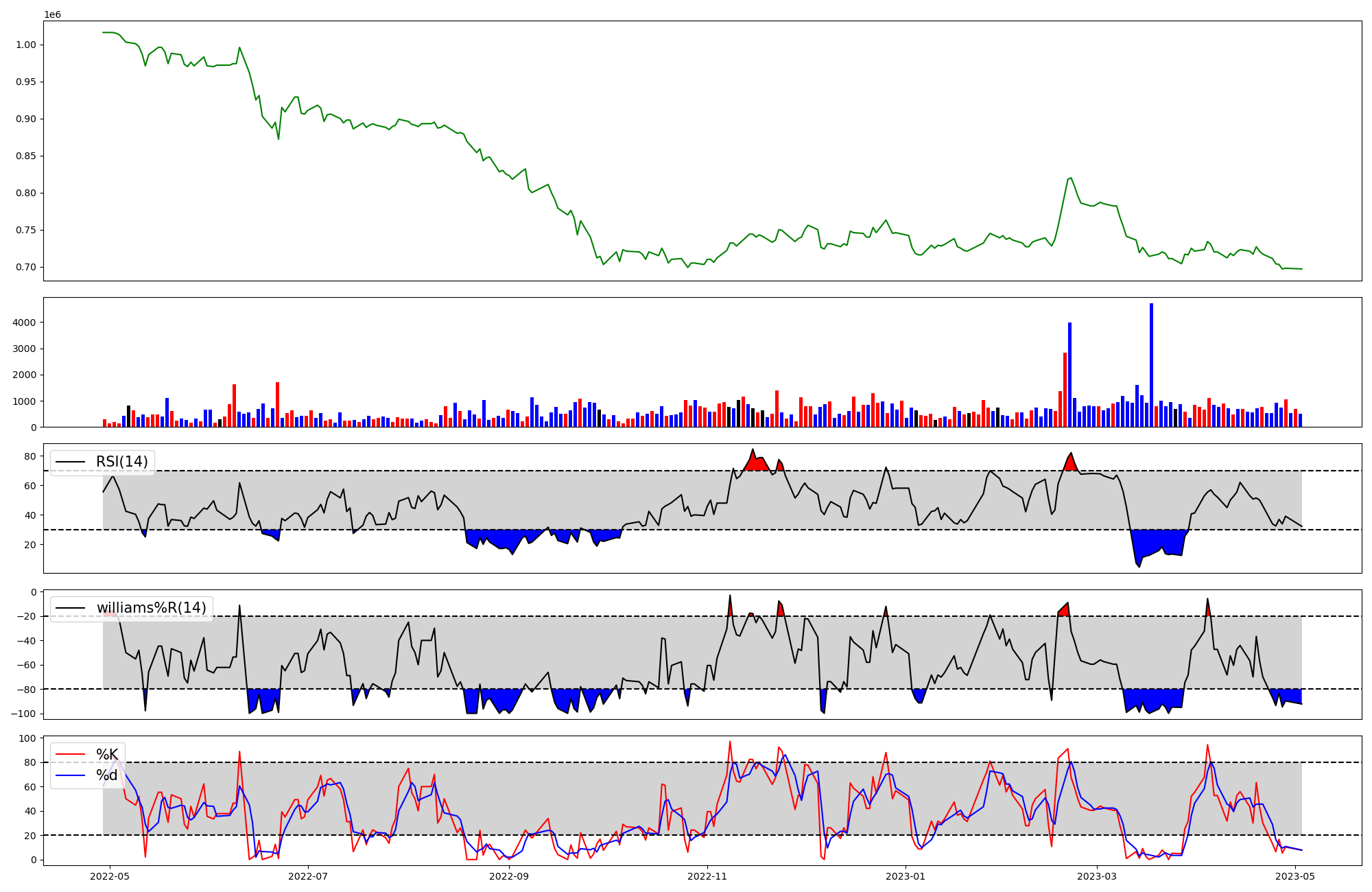Click the 0.70 tick on price axis
1372x892 pixels.
click(x=25, y=267)
